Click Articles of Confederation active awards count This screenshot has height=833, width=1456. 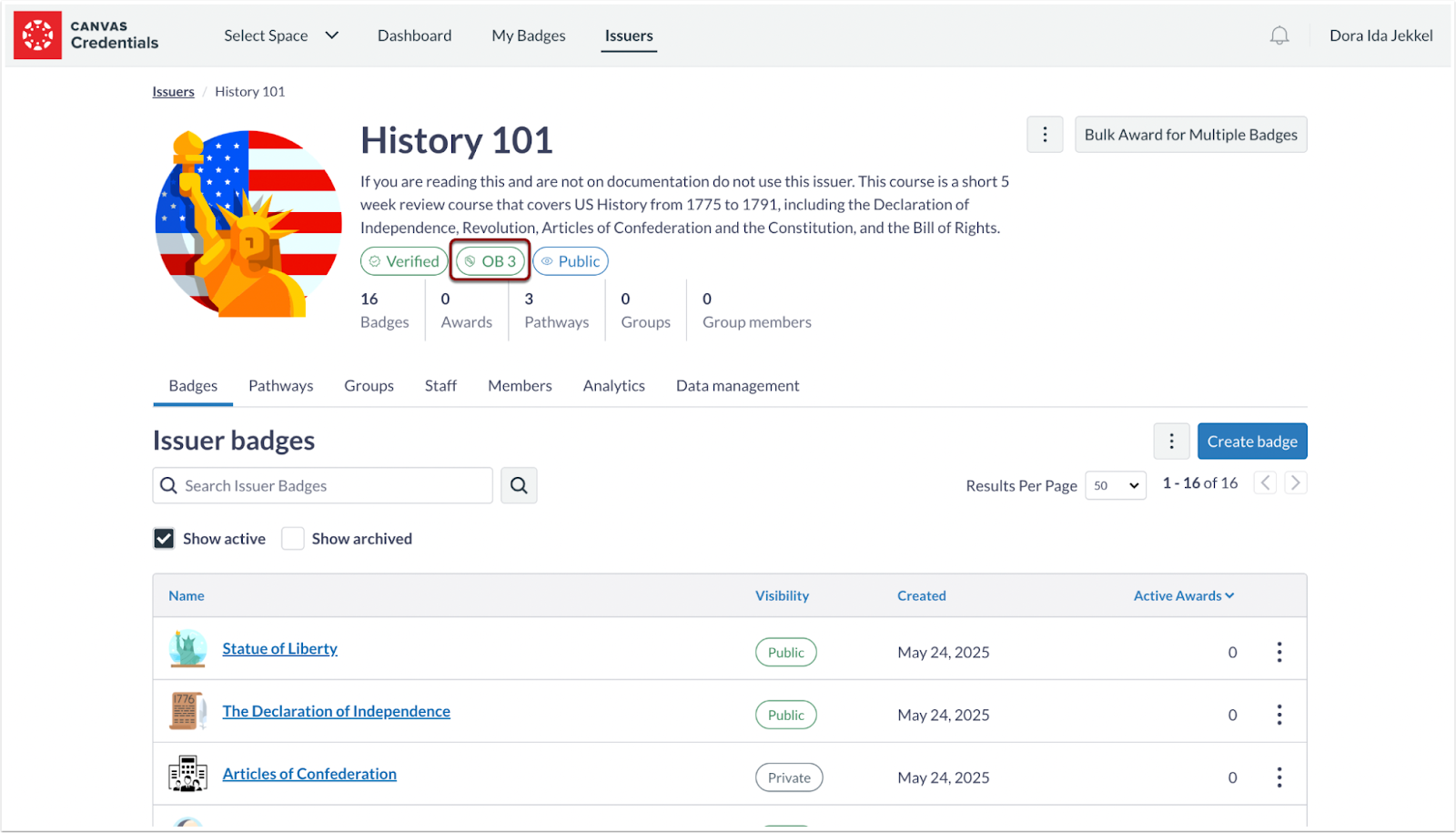(1232, 778)
